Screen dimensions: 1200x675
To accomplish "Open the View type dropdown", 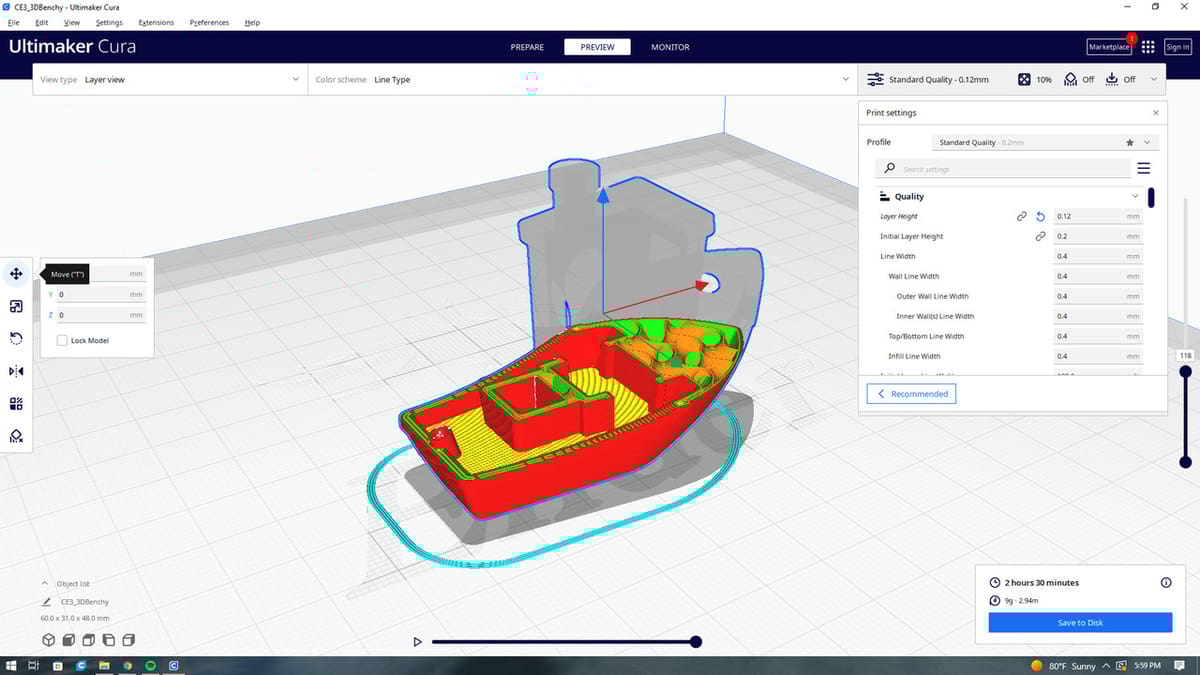I will pyautogui.click(x=170, y=79).
